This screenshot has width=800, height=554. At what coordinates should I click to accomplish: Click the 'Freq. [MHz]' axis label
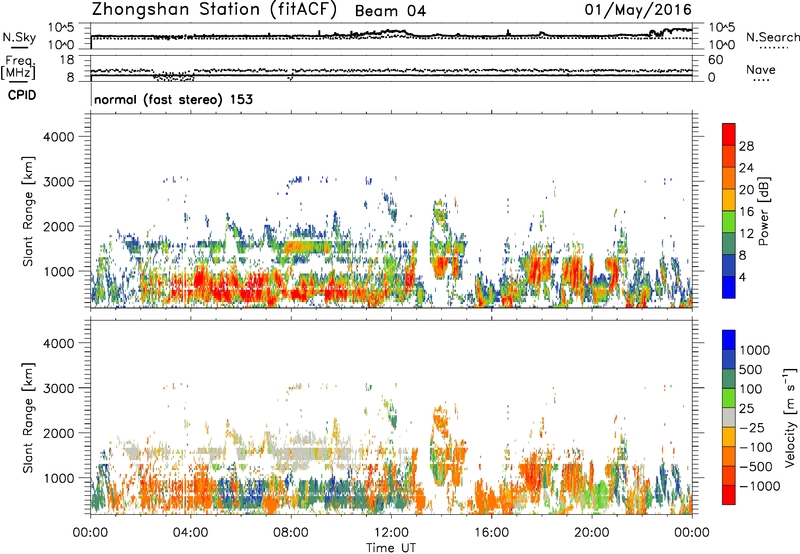pyautogui.click(x=19, y=68)
